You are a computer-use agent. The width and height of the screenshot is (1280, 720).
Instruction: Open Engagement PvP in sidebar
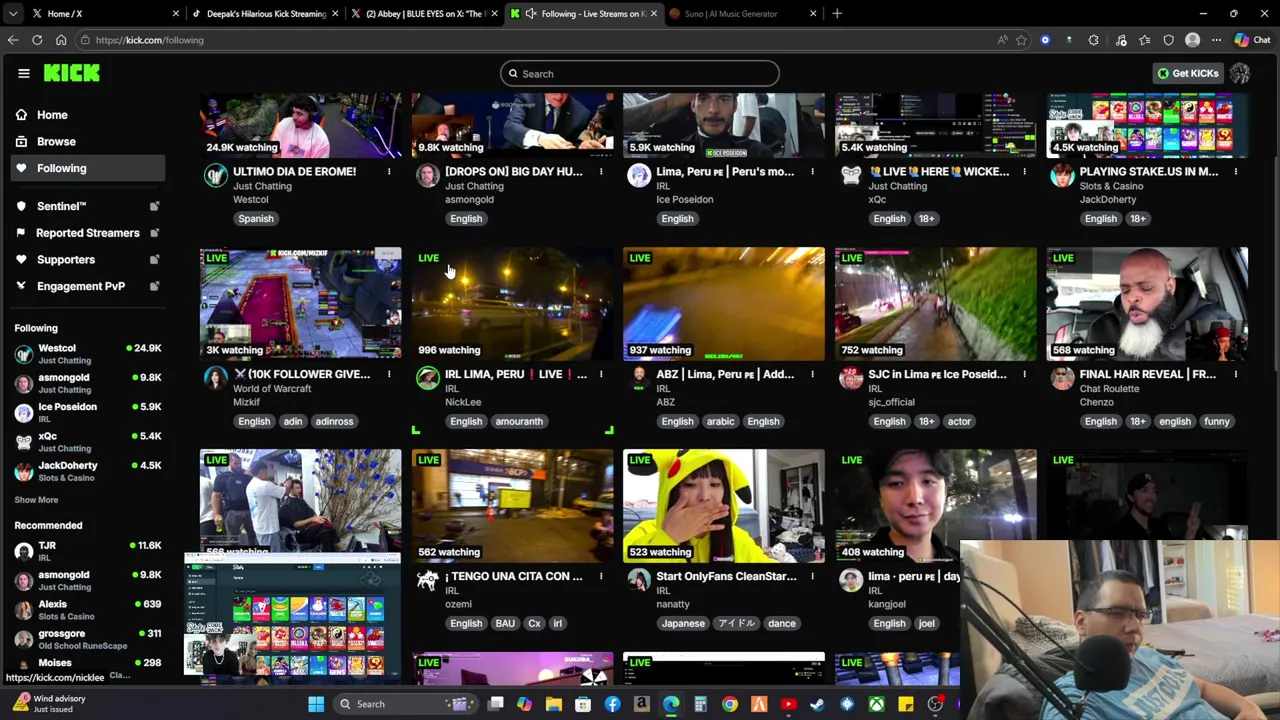(x=88, y=286)
